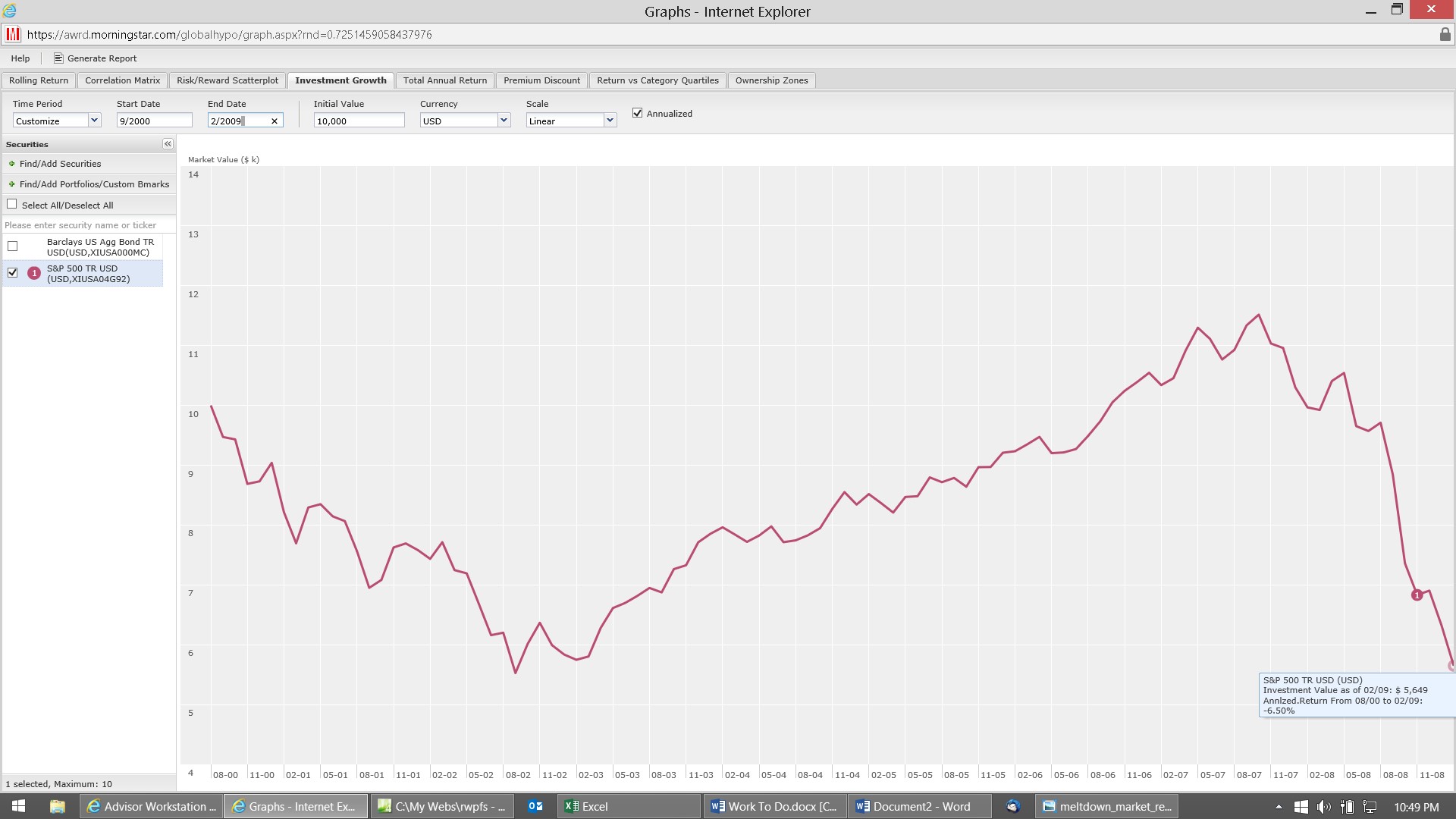
Task: Open the meltdown_market_re taskbar window
Action: (x=1107, y=806)
